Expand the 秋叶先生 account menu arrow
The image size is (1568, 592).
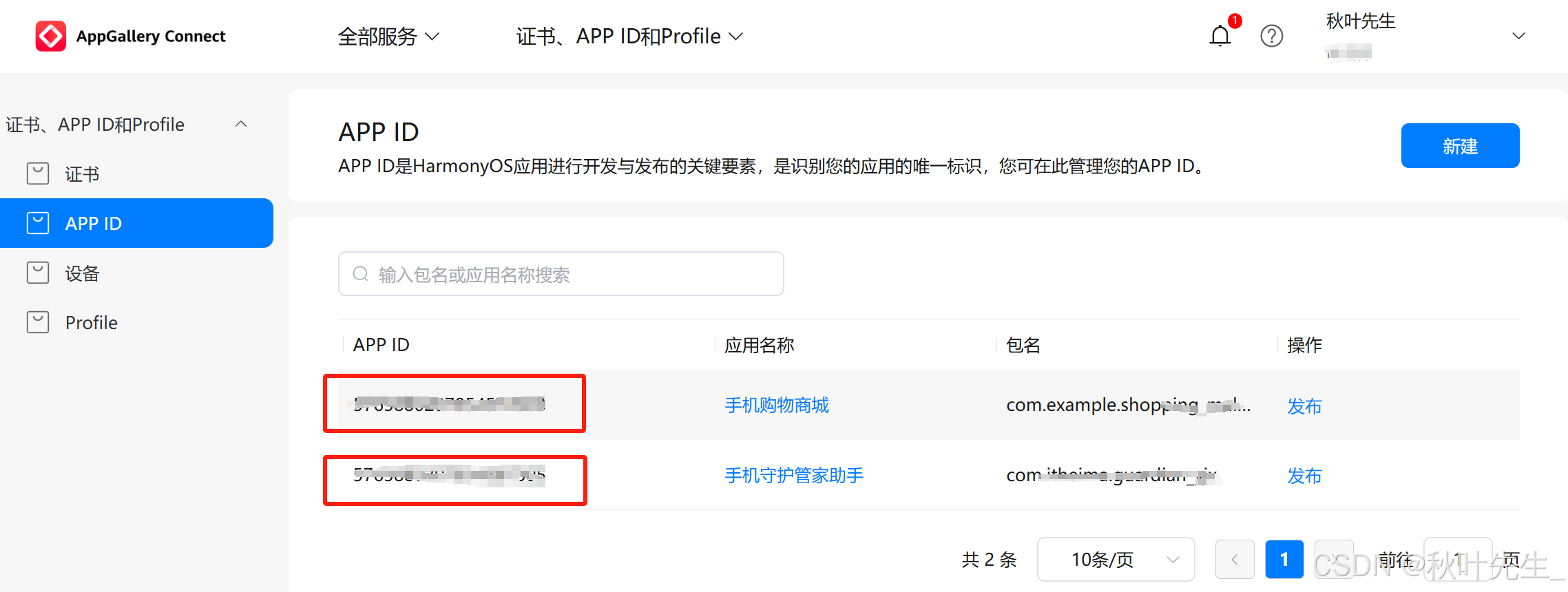(x=1518, y=36)
